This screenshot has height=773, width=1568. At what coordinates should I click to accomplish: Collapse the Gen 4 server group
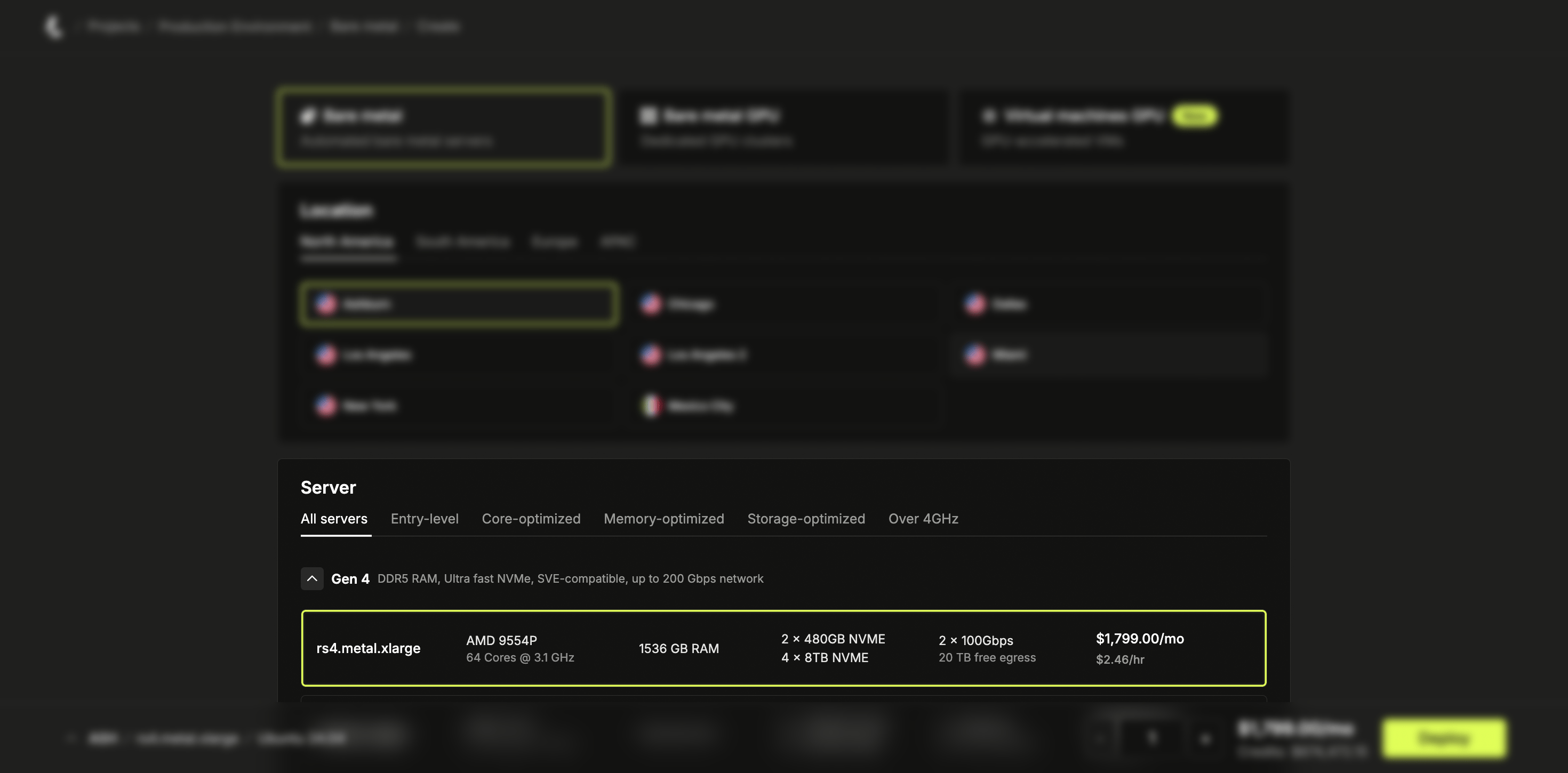pyautogui.click(x=312, y=579)
